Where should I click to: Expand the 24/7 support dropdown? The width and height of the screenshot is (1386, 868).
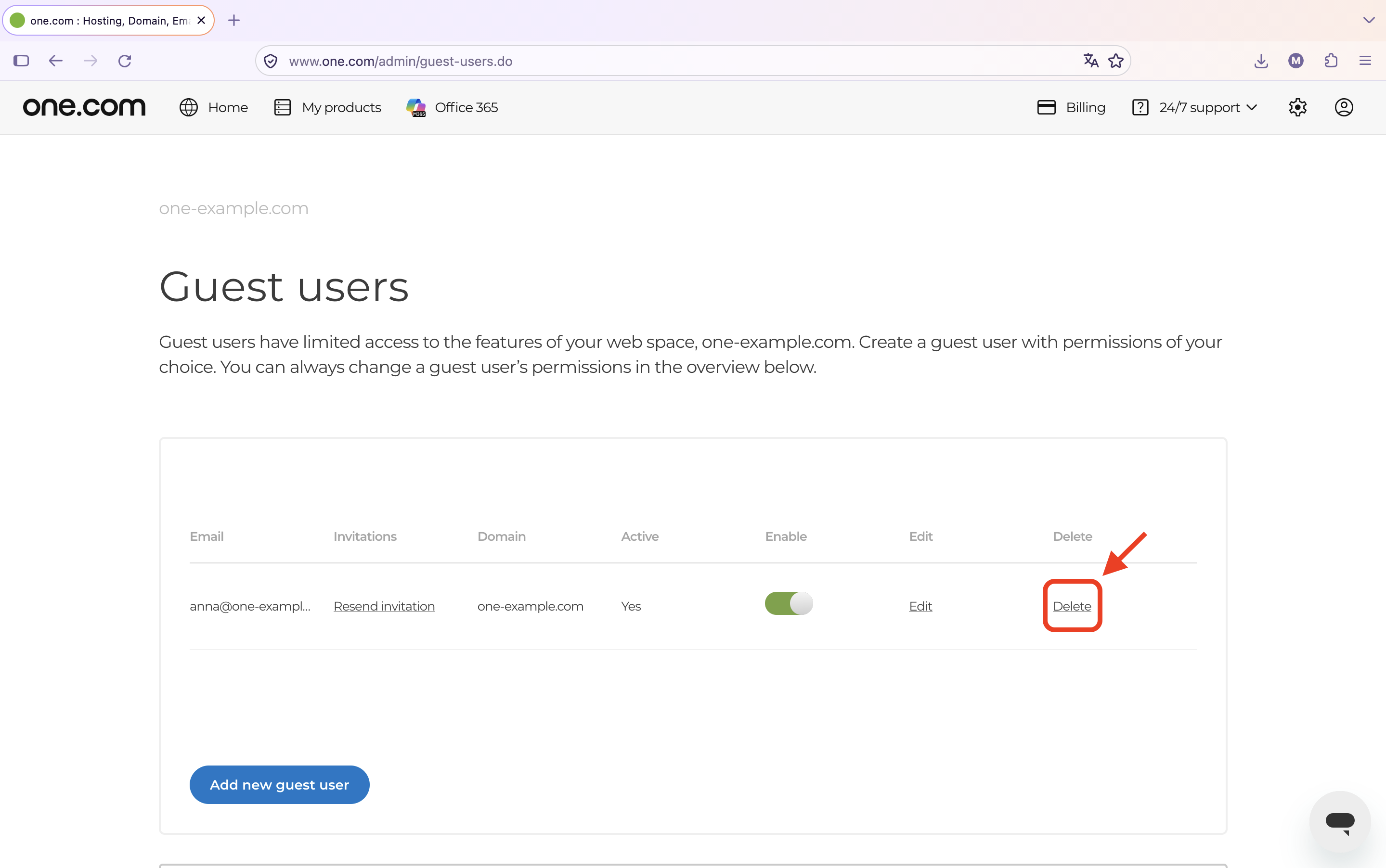[1195, 107]
